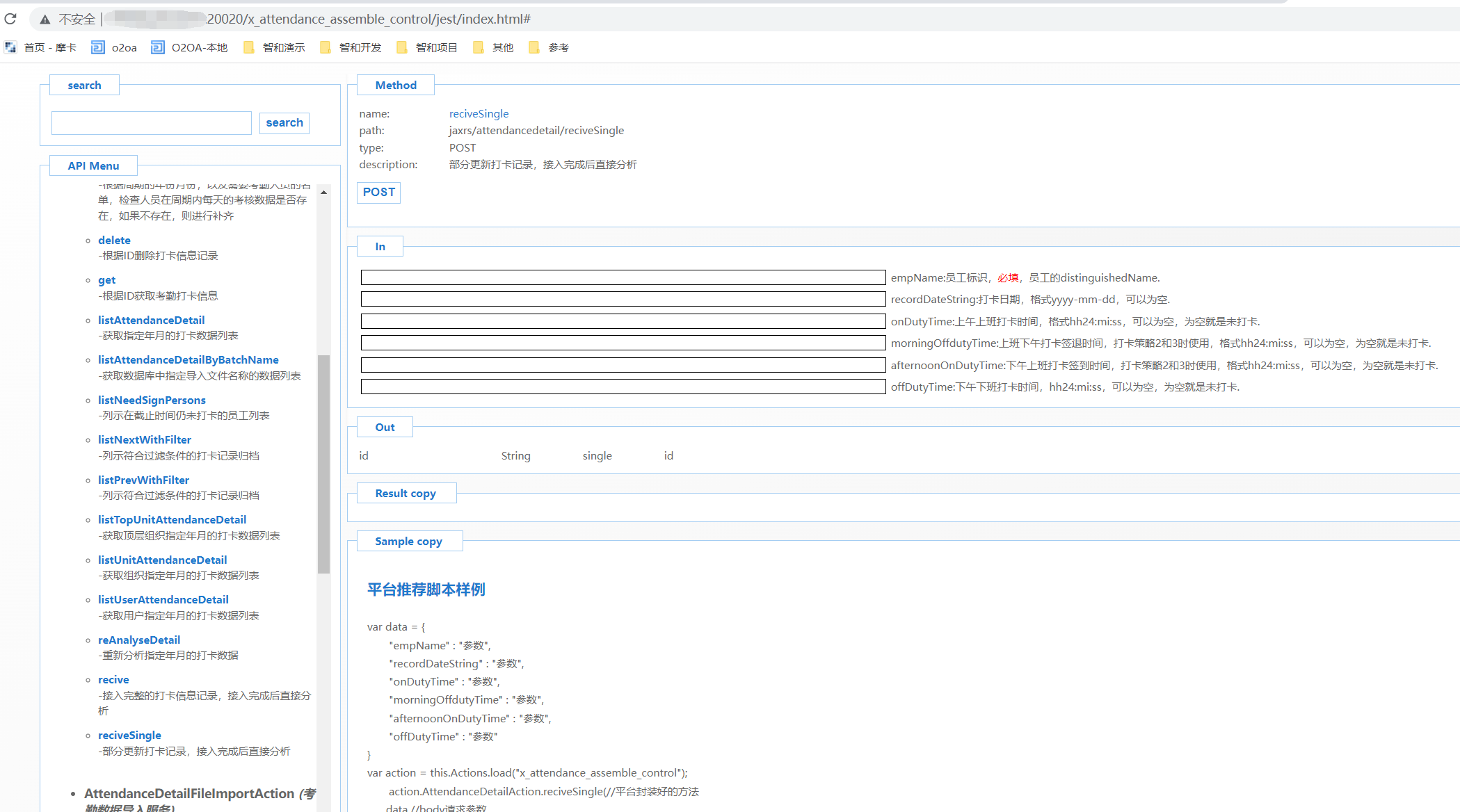The height and width of the screenshot is (812, 1460).
Task: Click the POST request button
Action: 378,193
